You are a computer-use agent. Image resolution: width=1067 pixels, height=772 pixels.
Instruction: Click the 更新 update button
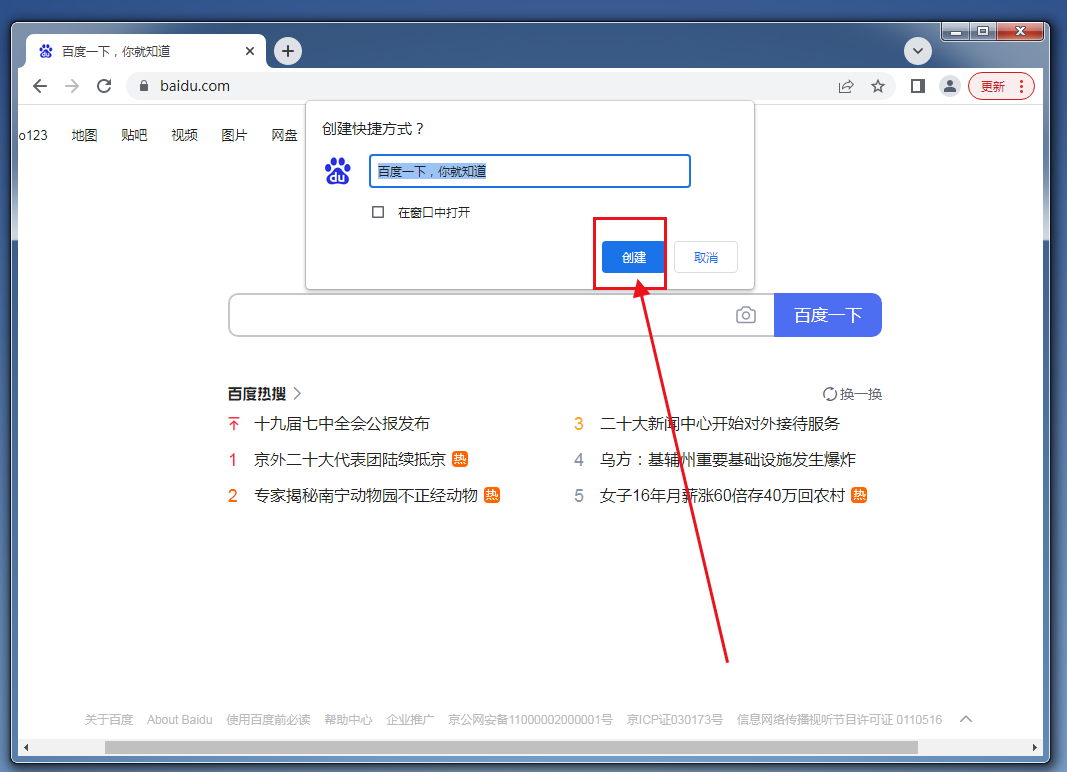pyautogui.click(x=1001, y=86)
